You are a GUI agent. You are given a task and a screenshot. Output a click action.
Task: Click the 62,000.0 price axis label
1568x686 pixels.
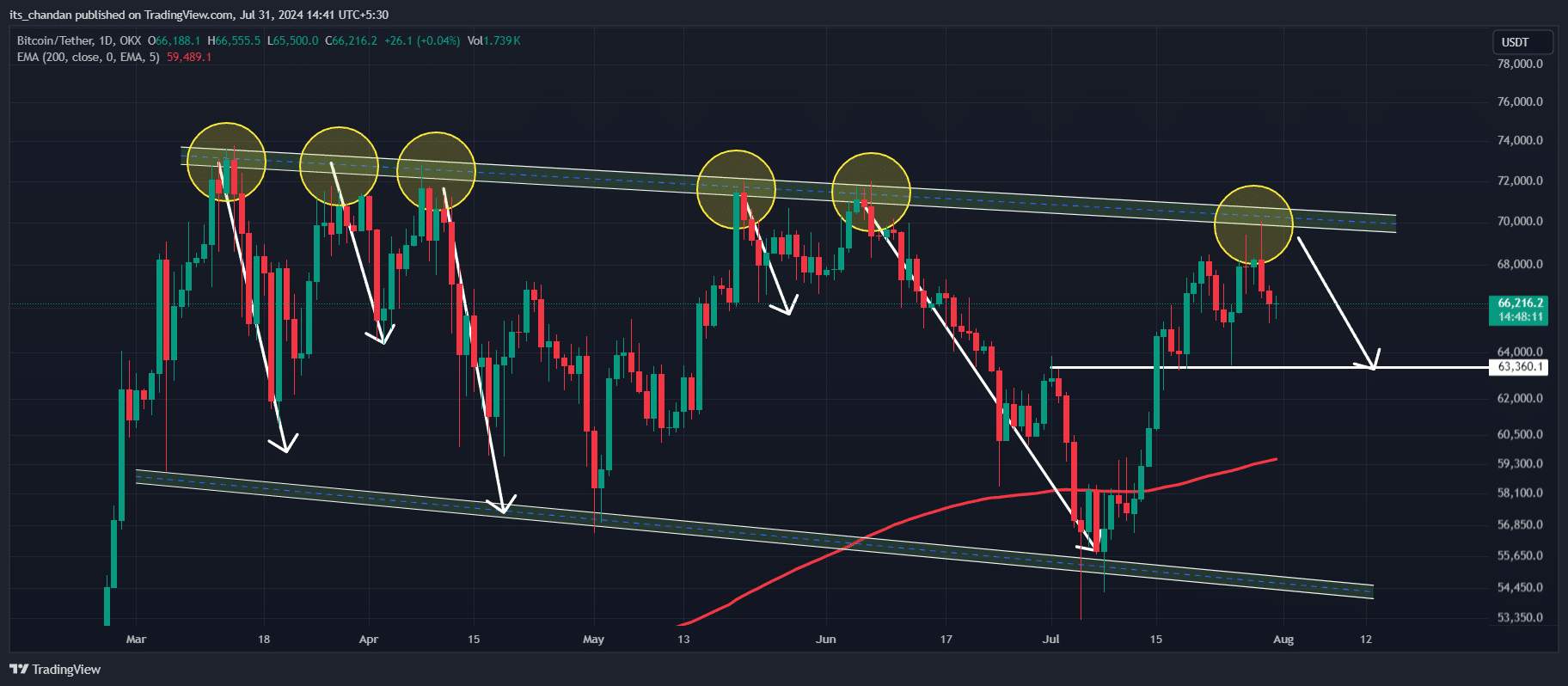click(1520, 398)
